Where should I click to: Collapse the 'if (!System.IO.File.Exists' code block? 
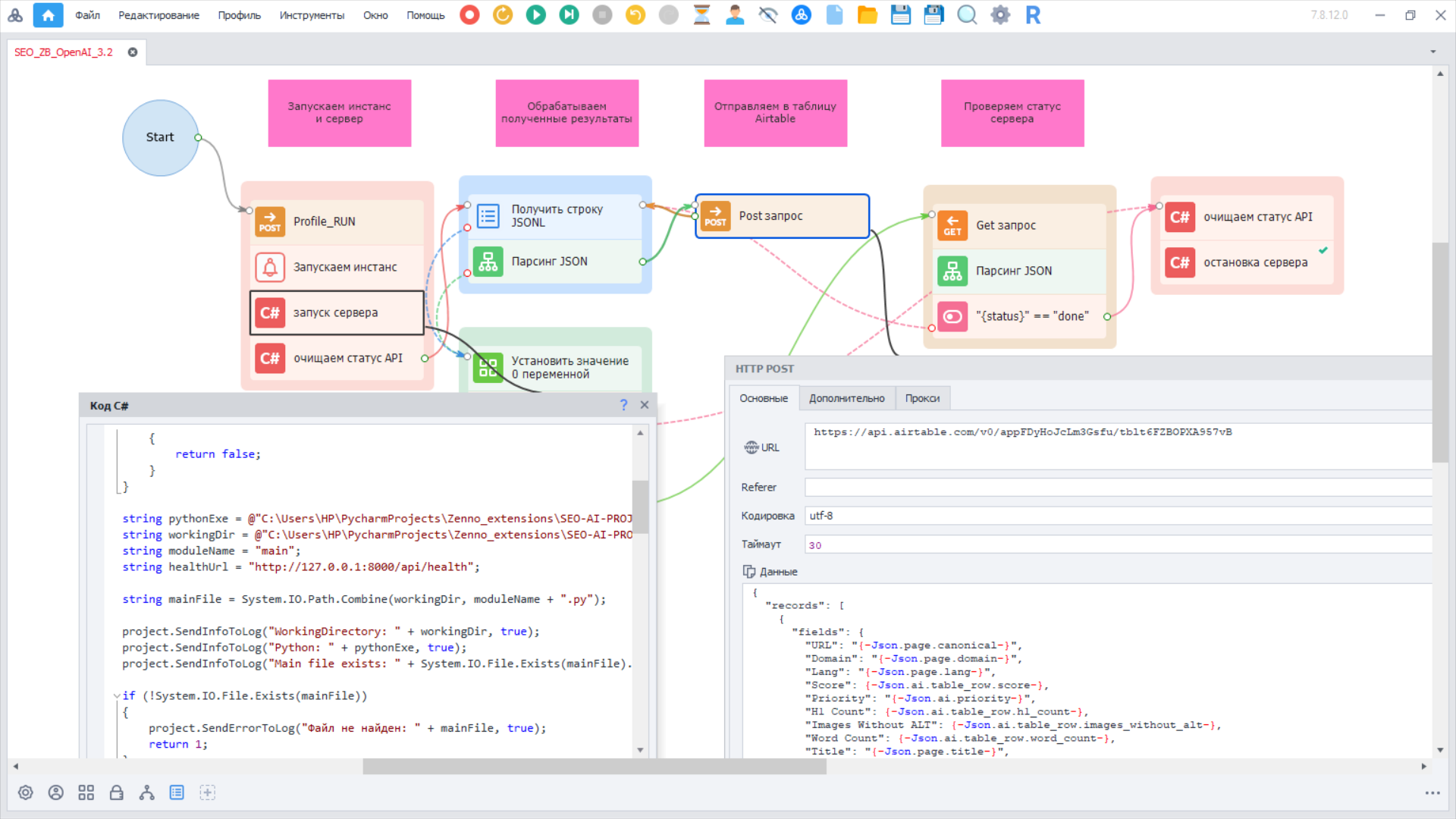[x=116, y=696]
